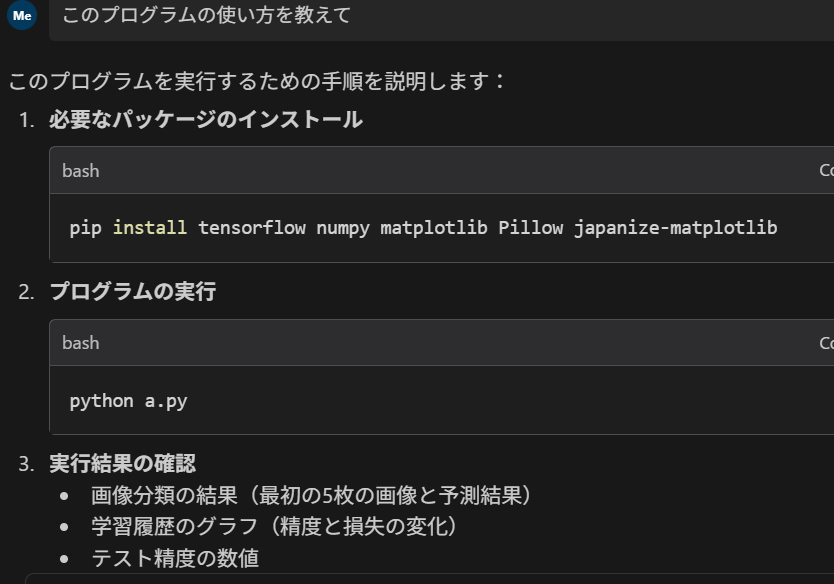Click the highlighted "install" keyword
The height and width of the screenshot is (584, 834).
[x=149, y=228]
